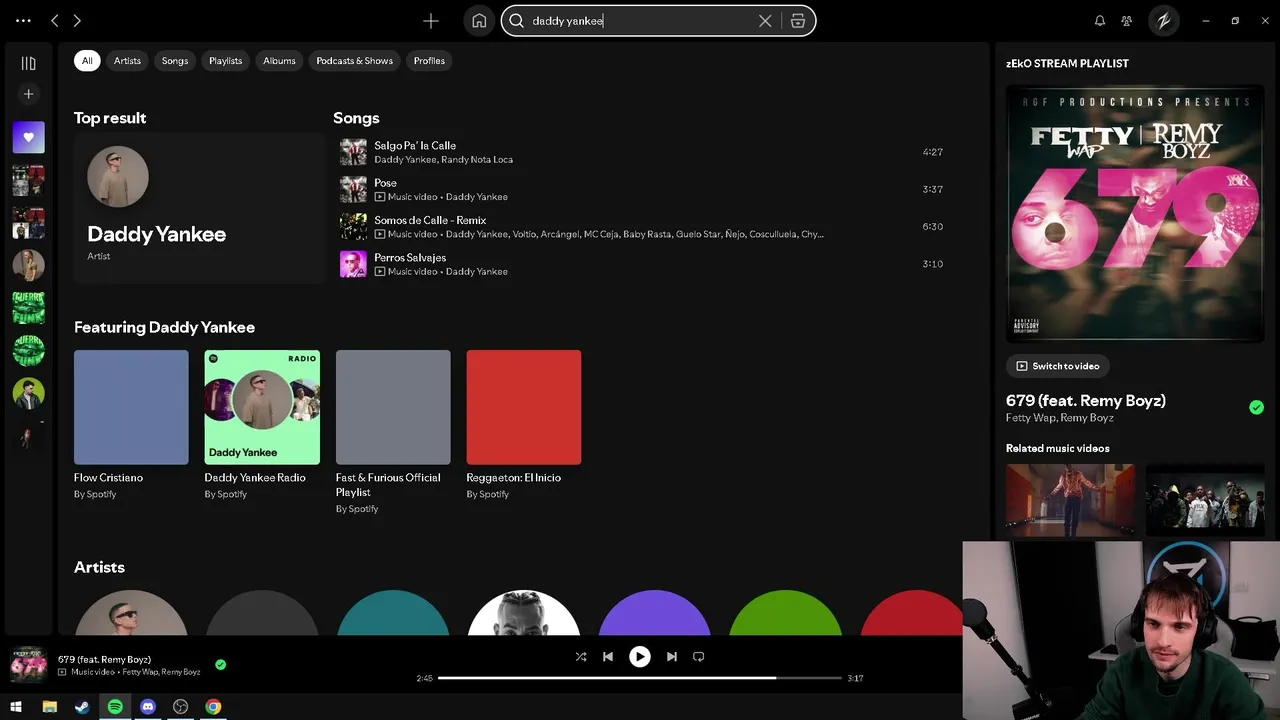Click the plus icon in the top bar
Image resolution: width=1280 pixels, height=720 pixels.
tap(431, 20)
